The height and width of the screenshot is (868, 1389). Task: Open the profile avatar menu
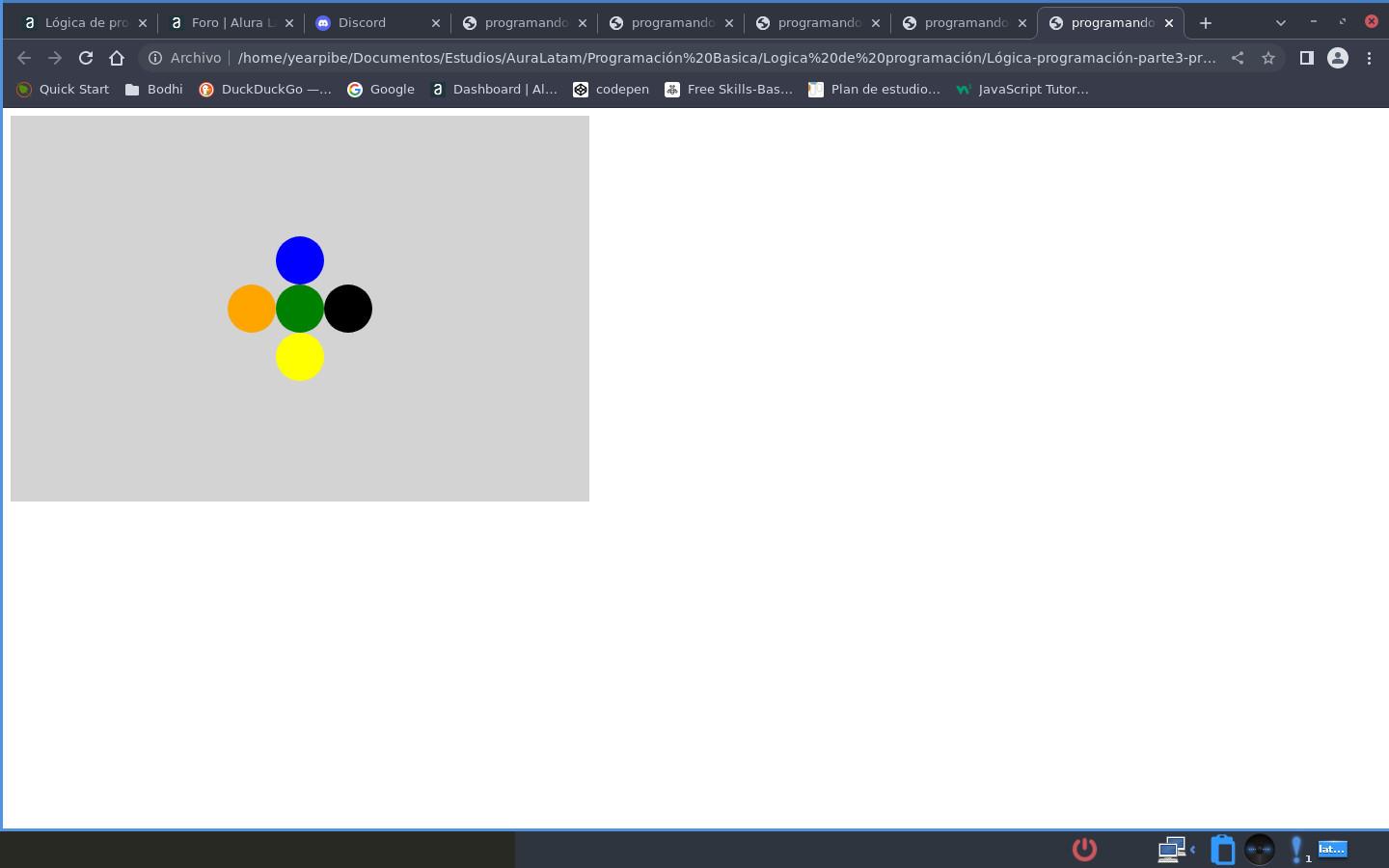pos(1338,58)
